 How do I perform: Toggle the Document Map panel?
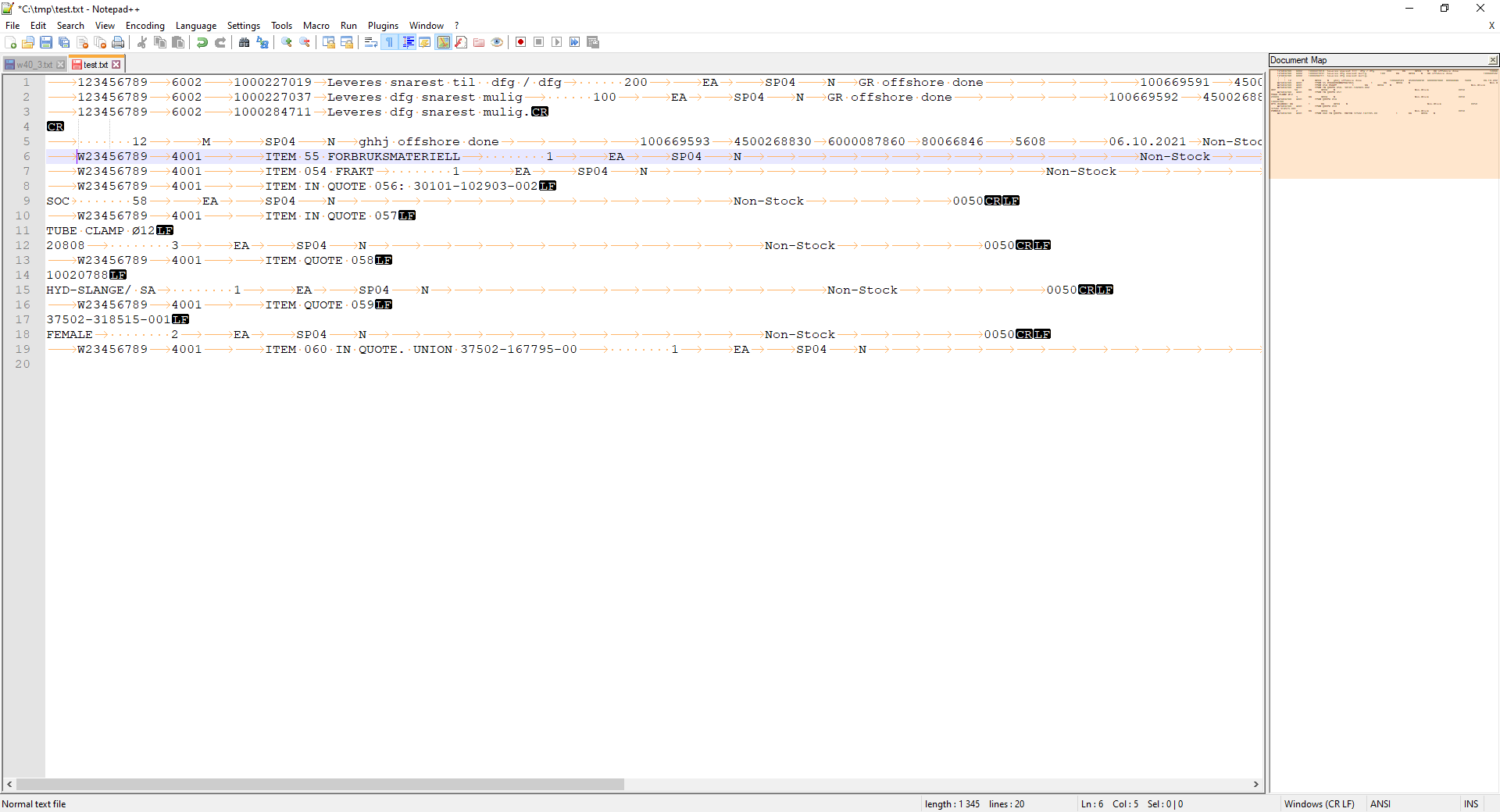(443, 42)
